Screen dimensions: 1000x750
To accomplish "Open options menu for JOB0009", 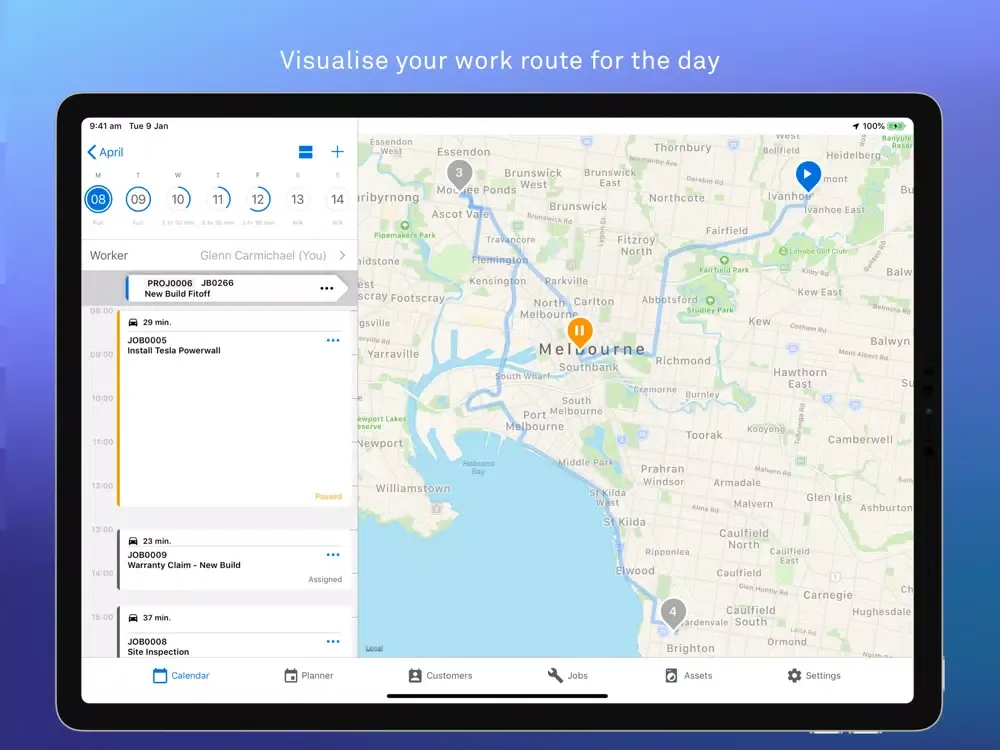I will 333,555.
